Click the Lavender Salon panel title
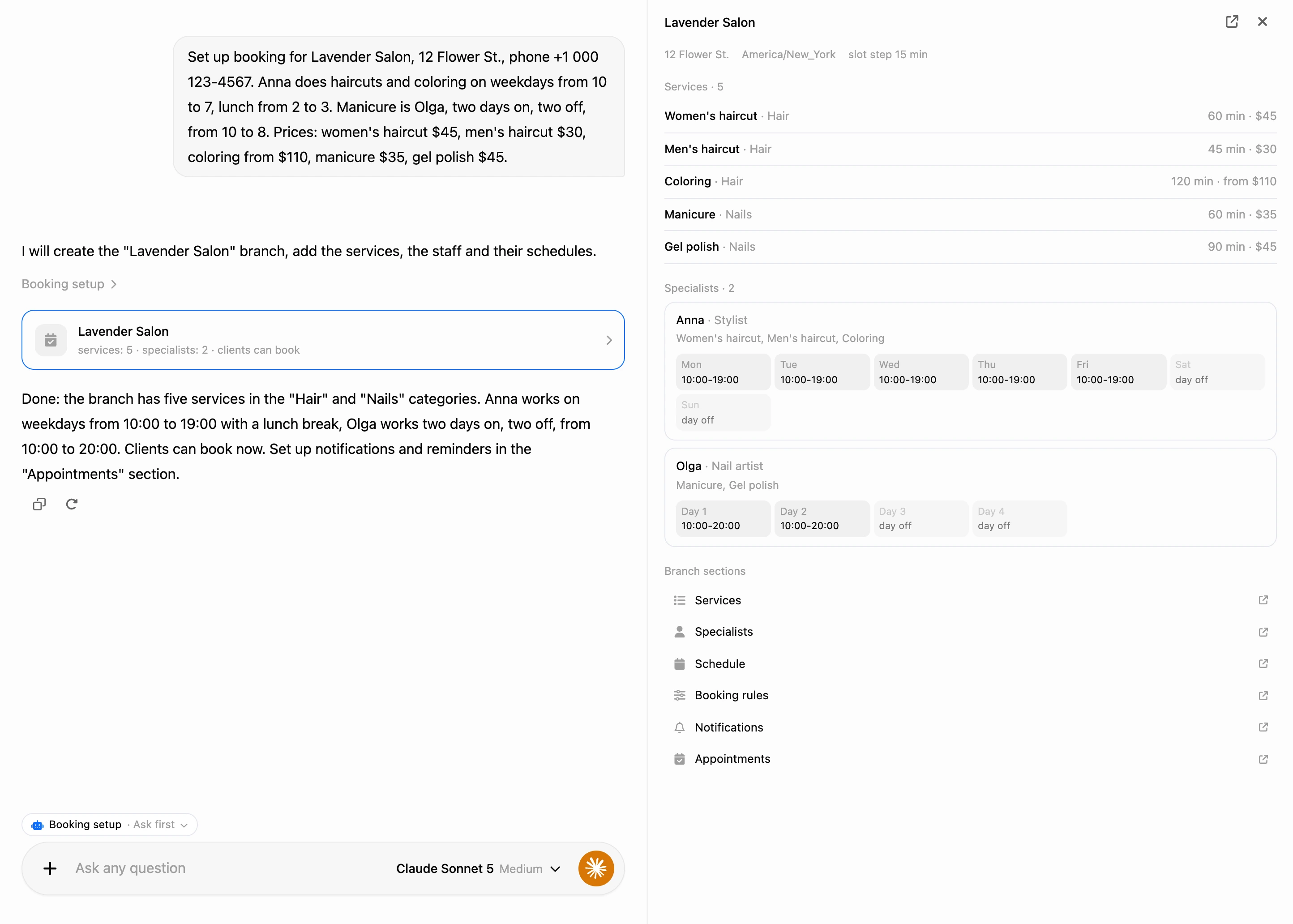The height and width of the screenshot is (924, 1293). (709, 22)
